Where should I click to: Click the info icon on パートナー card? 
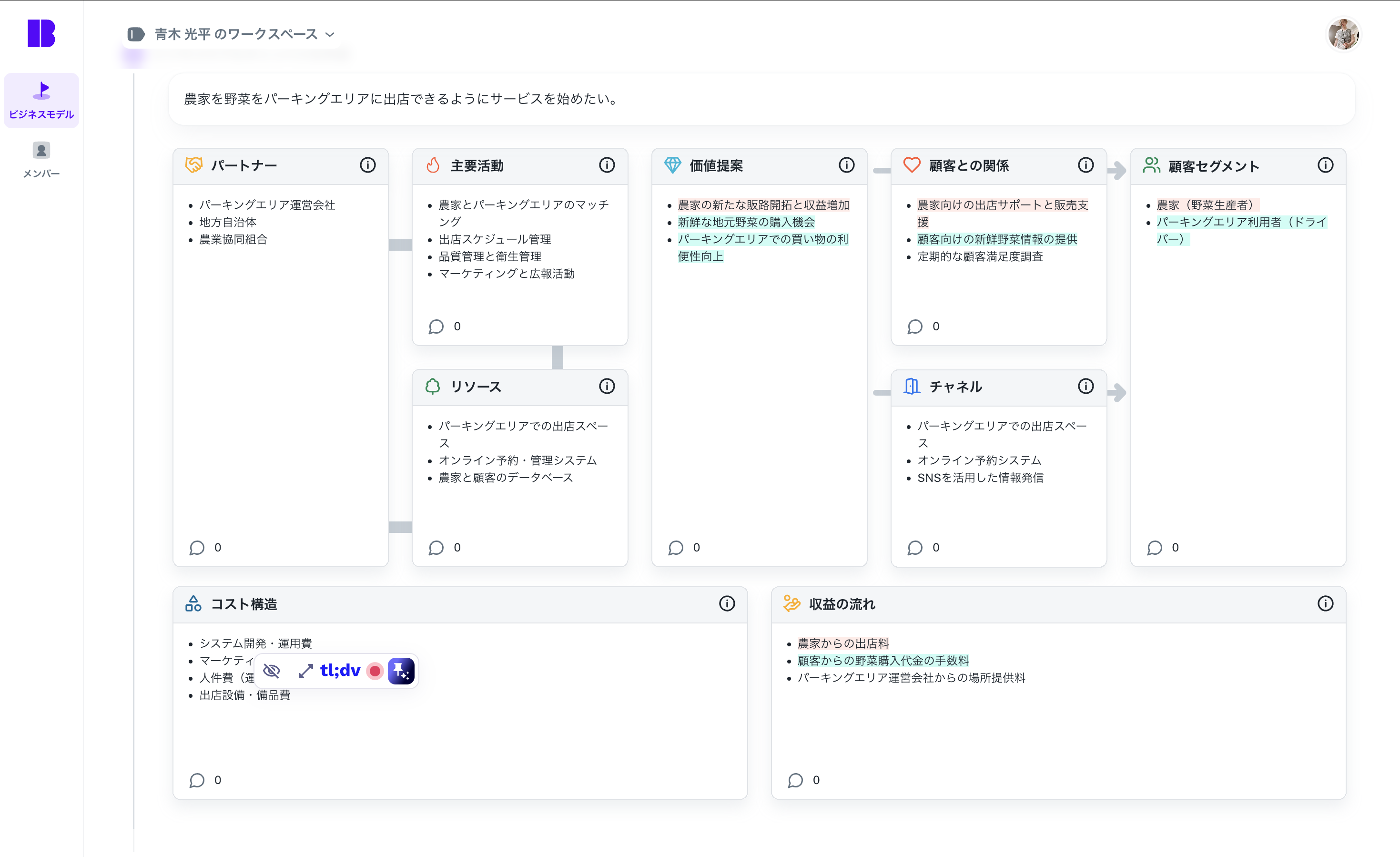[x=367, y=165]
